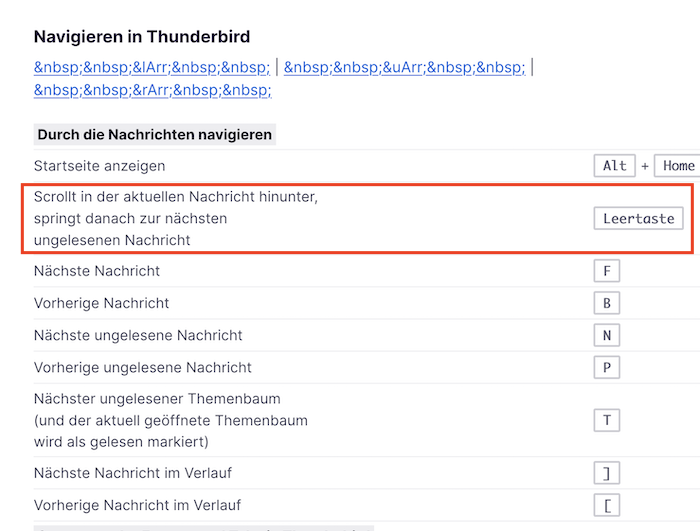
Task: Click the F key cap
Action: click(606, 271)
